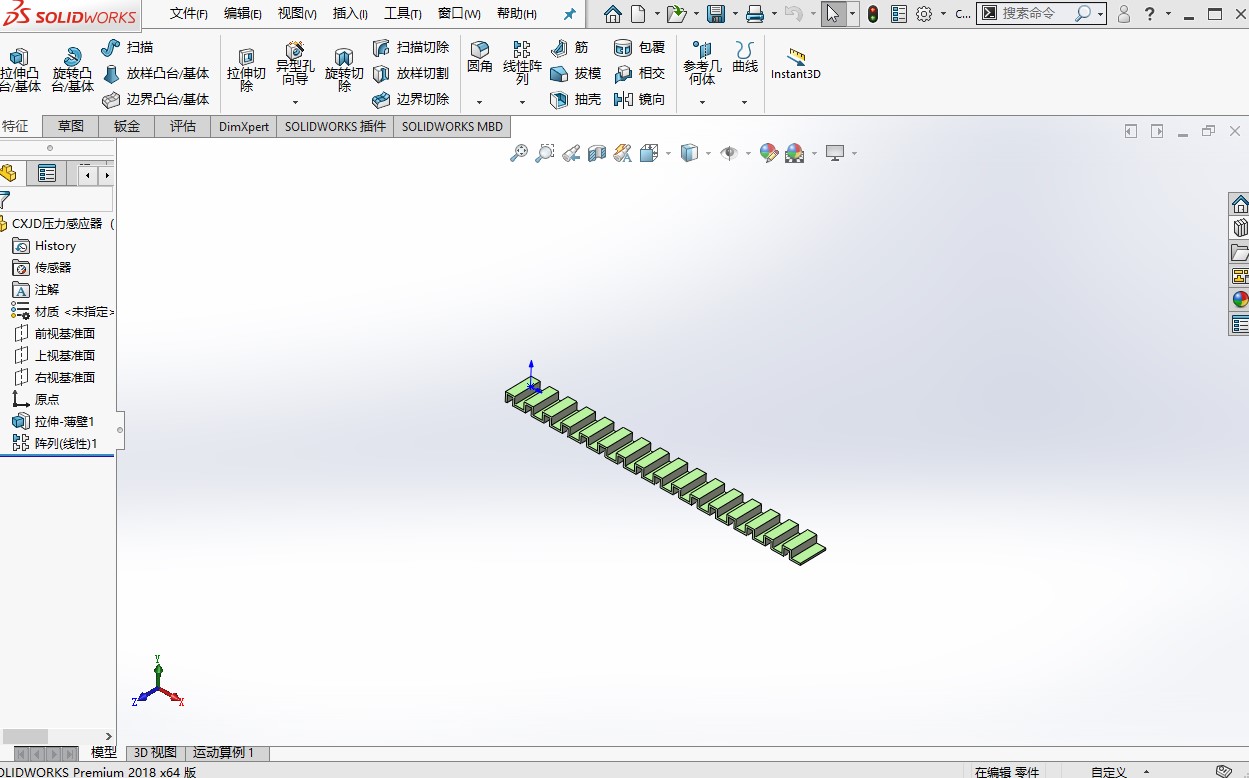Screen dimensions: 1249x778
Task: Open the 文件(F) menu
Action: [189, 14]
